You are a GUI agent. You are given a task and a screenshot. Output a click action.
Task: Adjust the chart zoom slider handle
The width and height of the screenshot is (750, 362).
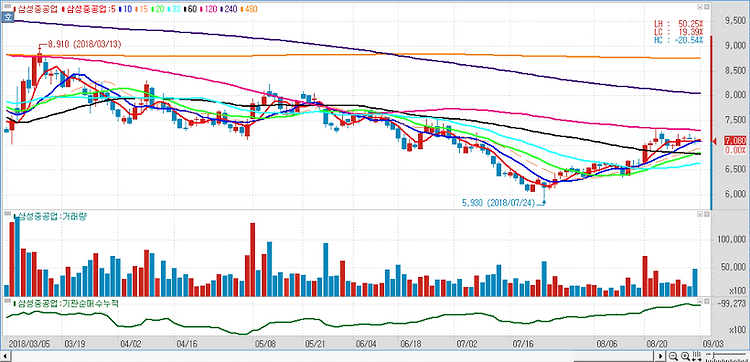[x=713, y=356]
